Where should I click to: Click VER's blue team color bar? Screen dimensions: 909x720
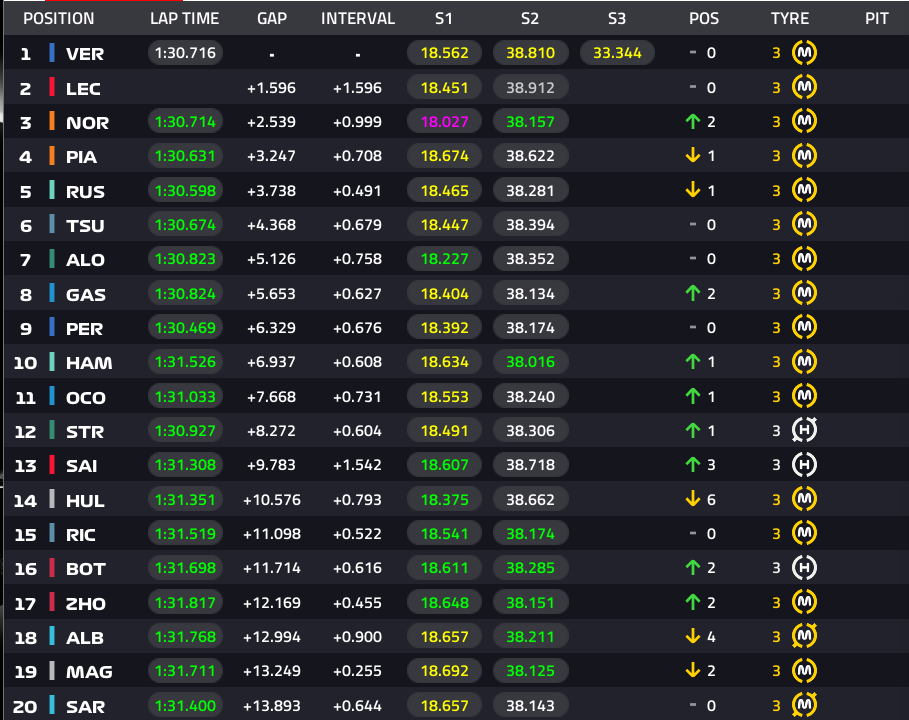click(x=52, y=53)
